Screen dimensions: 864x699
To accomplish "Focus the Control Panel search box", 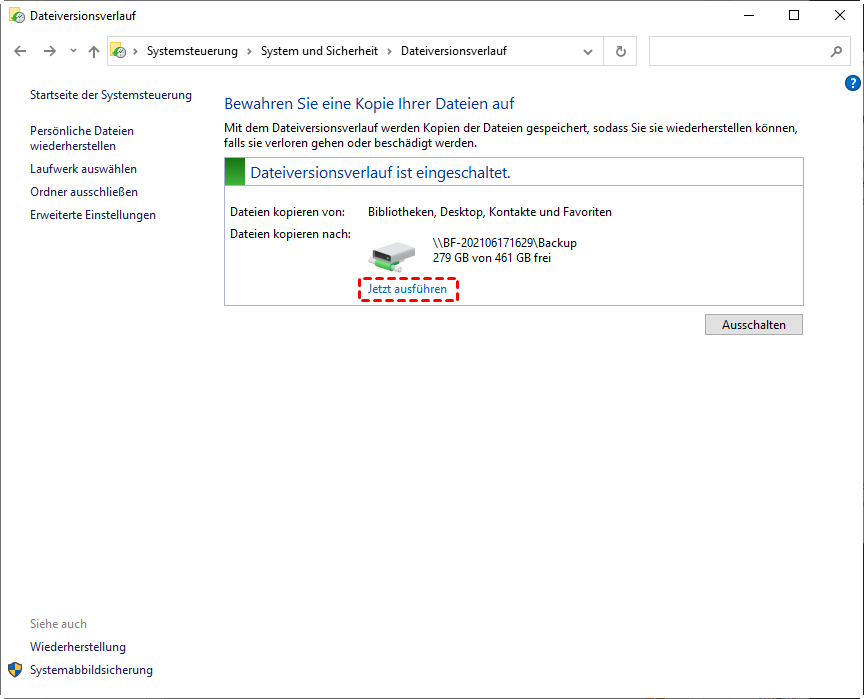I will (749, 51).
